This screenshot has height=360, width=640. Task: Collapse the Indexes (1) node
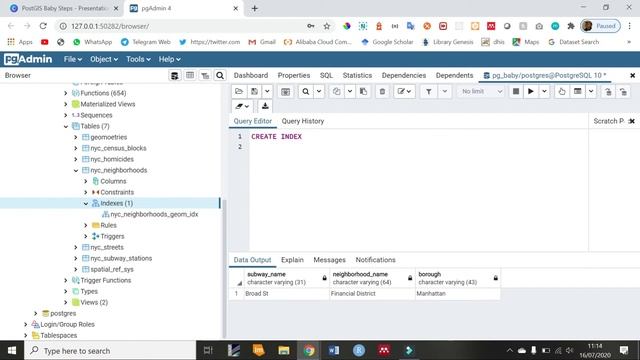tap(86, 204)
